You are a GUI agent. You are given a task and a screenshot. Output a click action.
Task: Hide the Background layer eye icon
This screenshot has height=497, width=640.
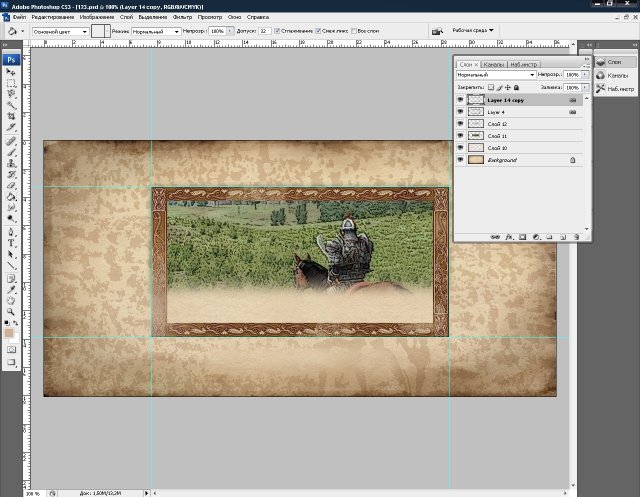[x=460, y=160]
